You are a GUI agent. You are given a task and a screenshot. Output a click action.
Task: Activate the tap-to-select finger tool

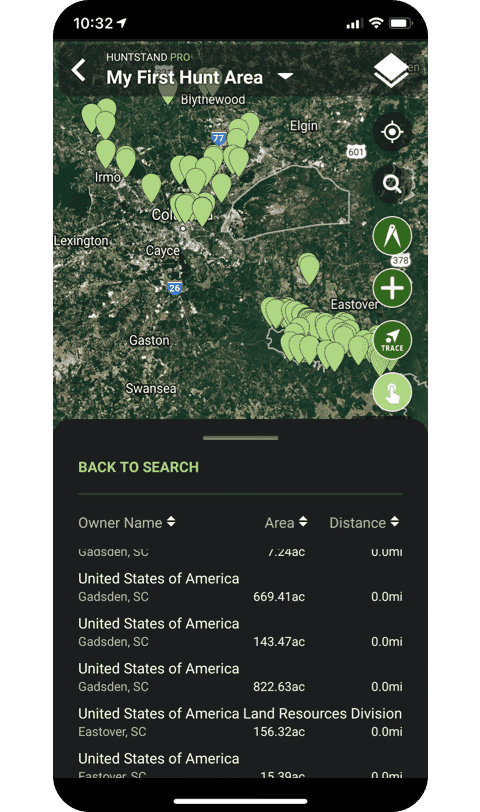coord(392,392)
